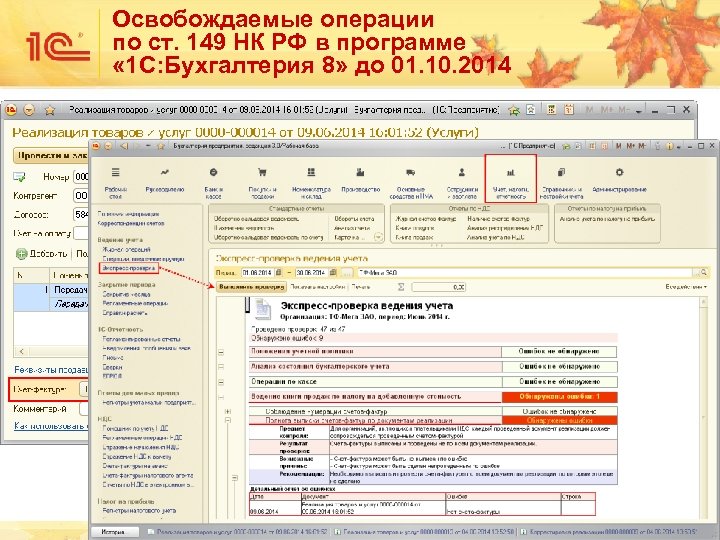This screenshot has height=540, width=720.
Task: Click vertical scrollbar of the express-check report
Action: (703, 409)
